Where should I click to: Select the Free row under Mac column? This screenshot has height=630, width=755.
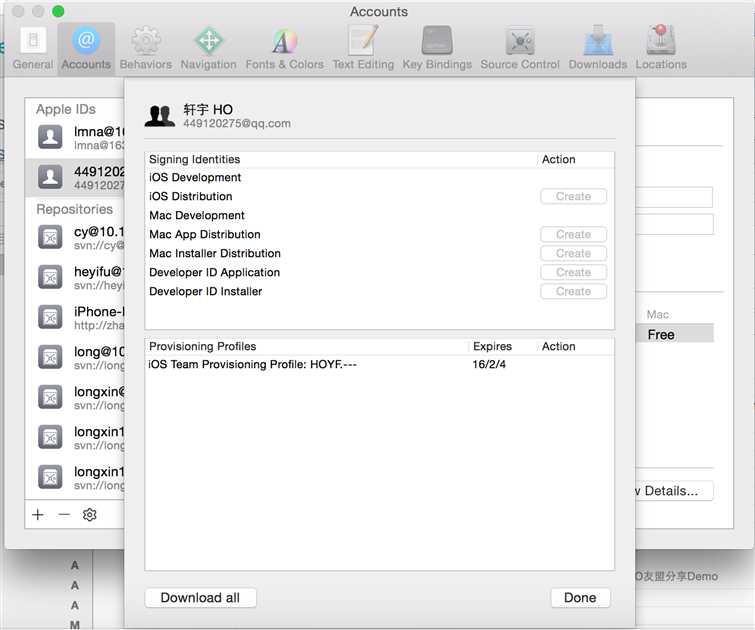click(x=674, y=334)
